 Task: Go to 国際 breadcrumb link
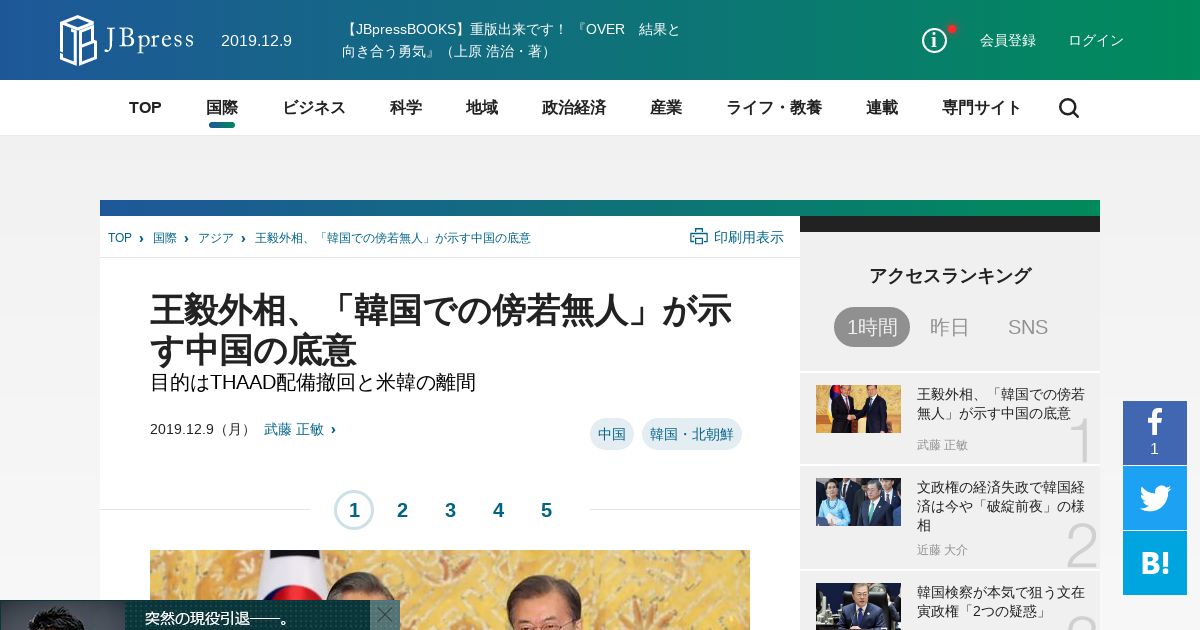pos(165,238)
